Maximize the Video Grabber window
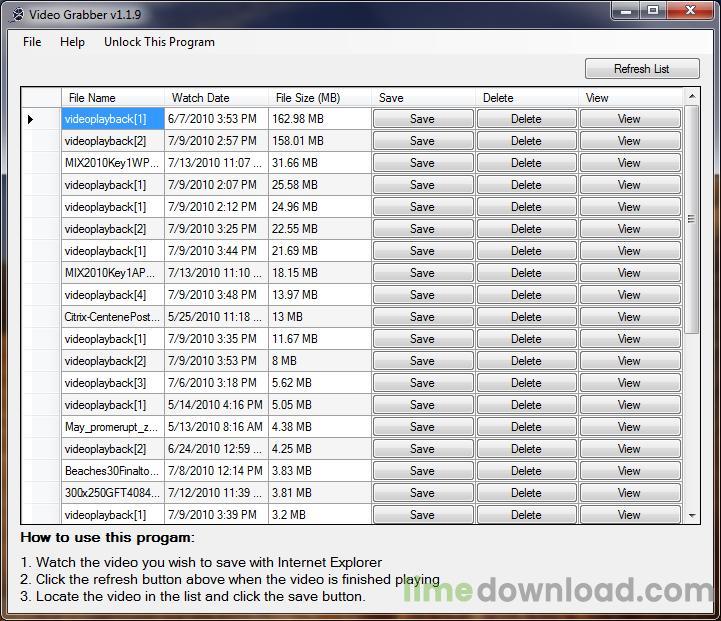This screenshot has width=721, height=621. point(653,11)
